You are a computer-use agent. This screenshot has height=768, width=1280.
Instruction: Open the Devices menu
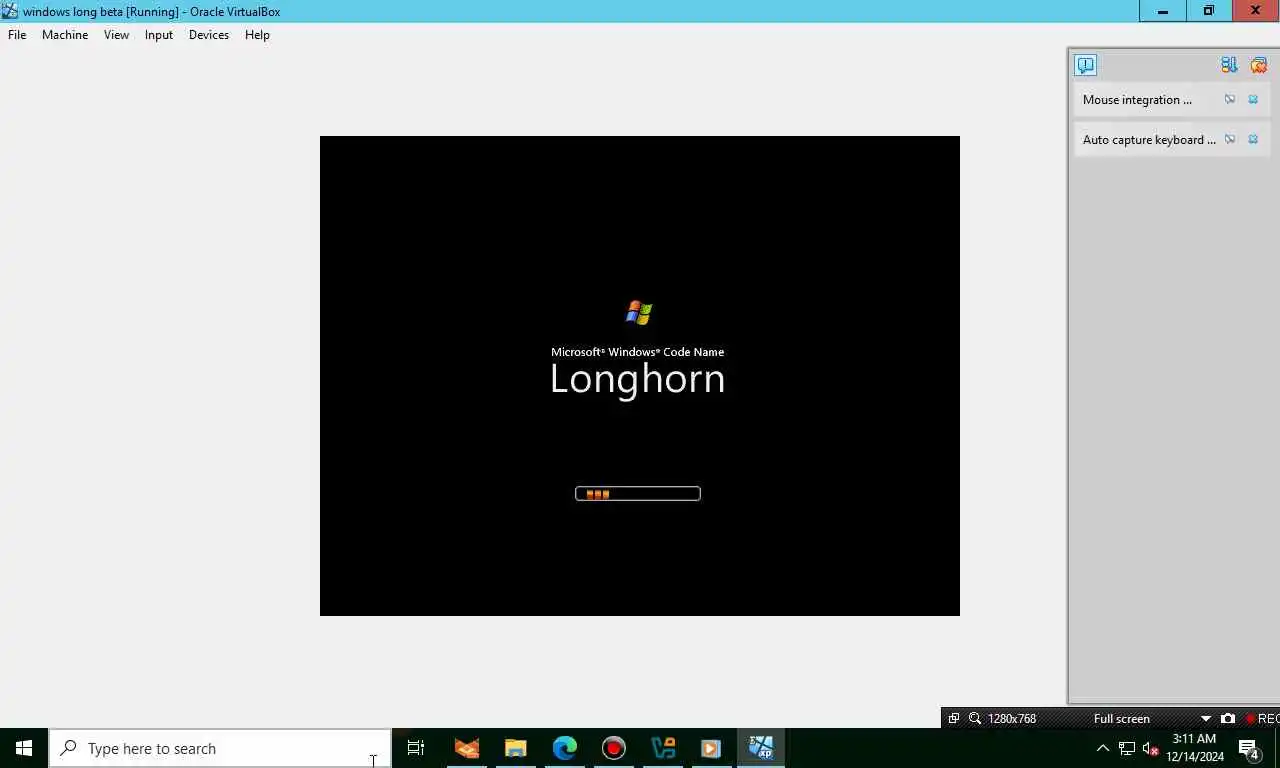[209, 35]
